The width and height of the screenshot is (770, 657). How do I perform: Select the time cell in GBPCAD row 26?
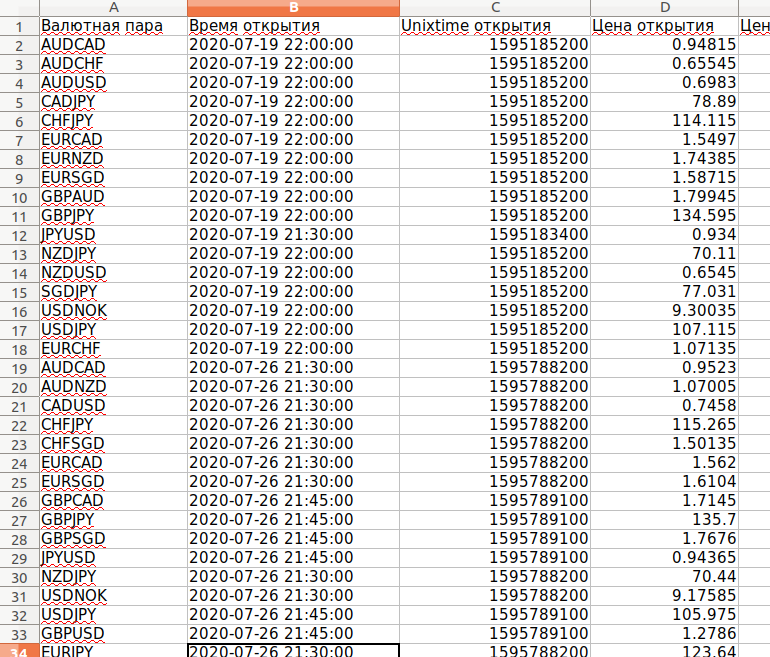(x=294, y=501)
